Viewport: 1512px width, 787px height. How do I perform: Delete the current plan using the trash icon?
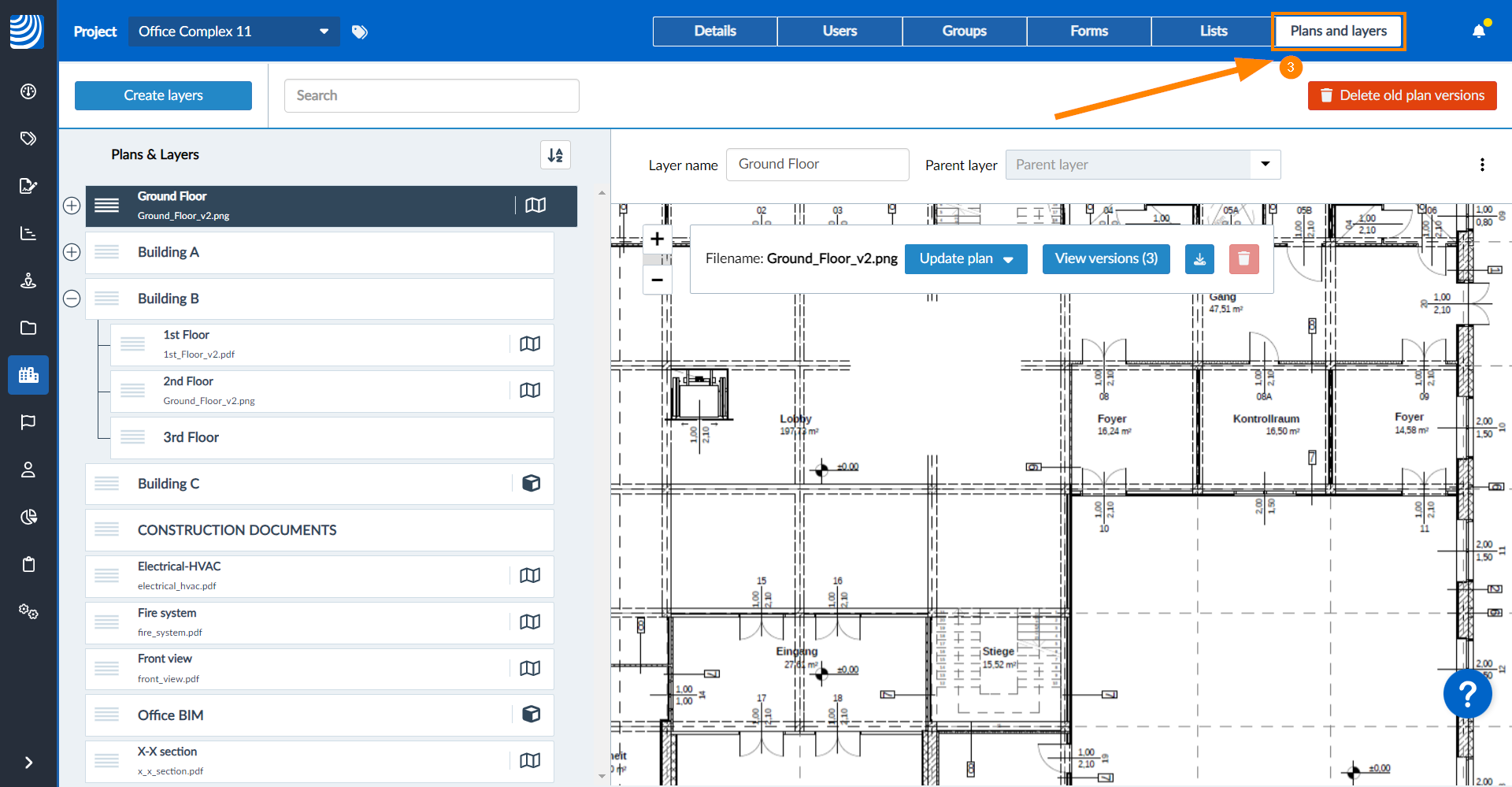coord(1243,259)
